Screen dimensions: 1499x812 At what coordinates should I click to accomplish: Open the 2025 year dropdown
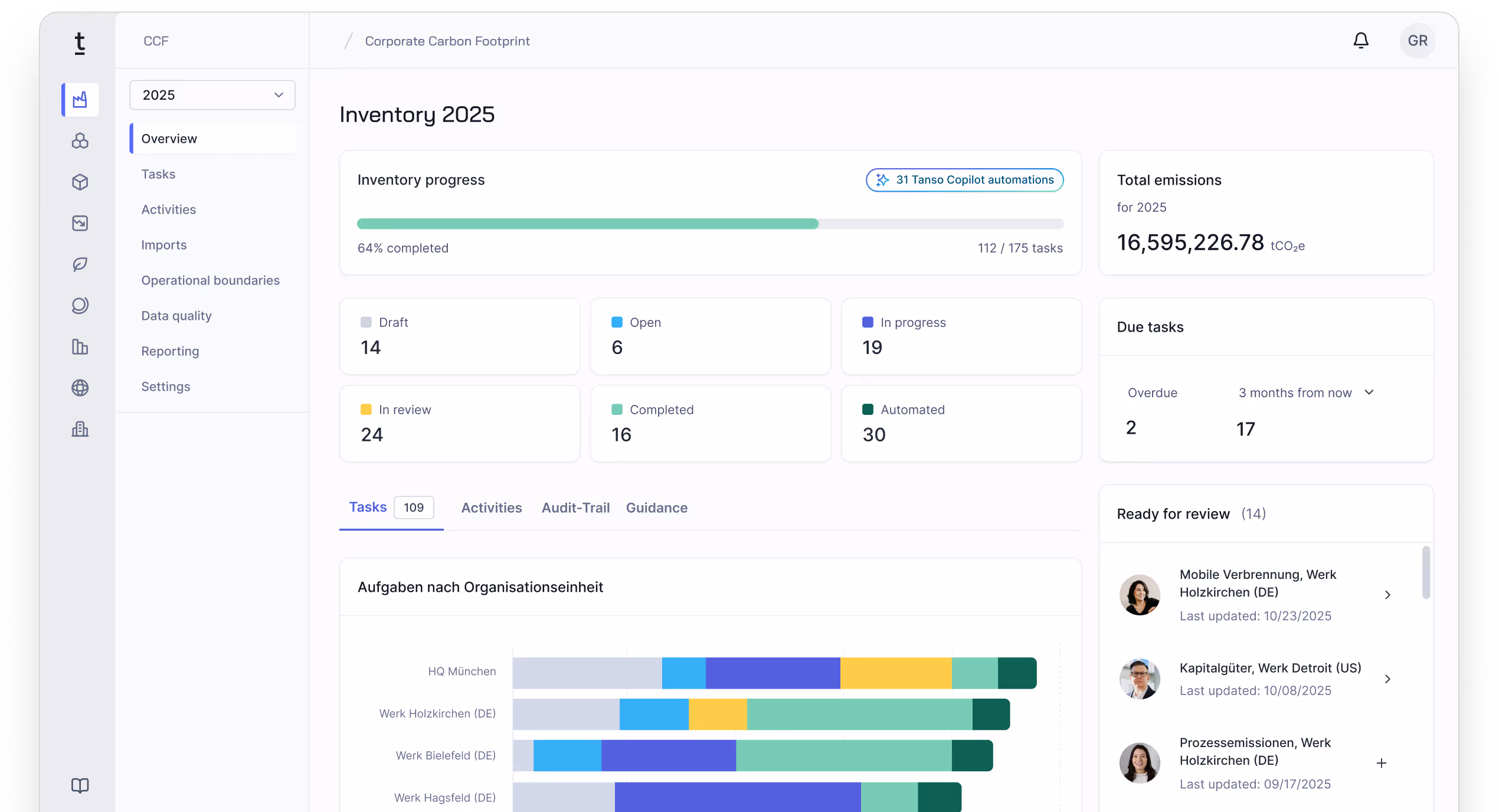[212, 95]
